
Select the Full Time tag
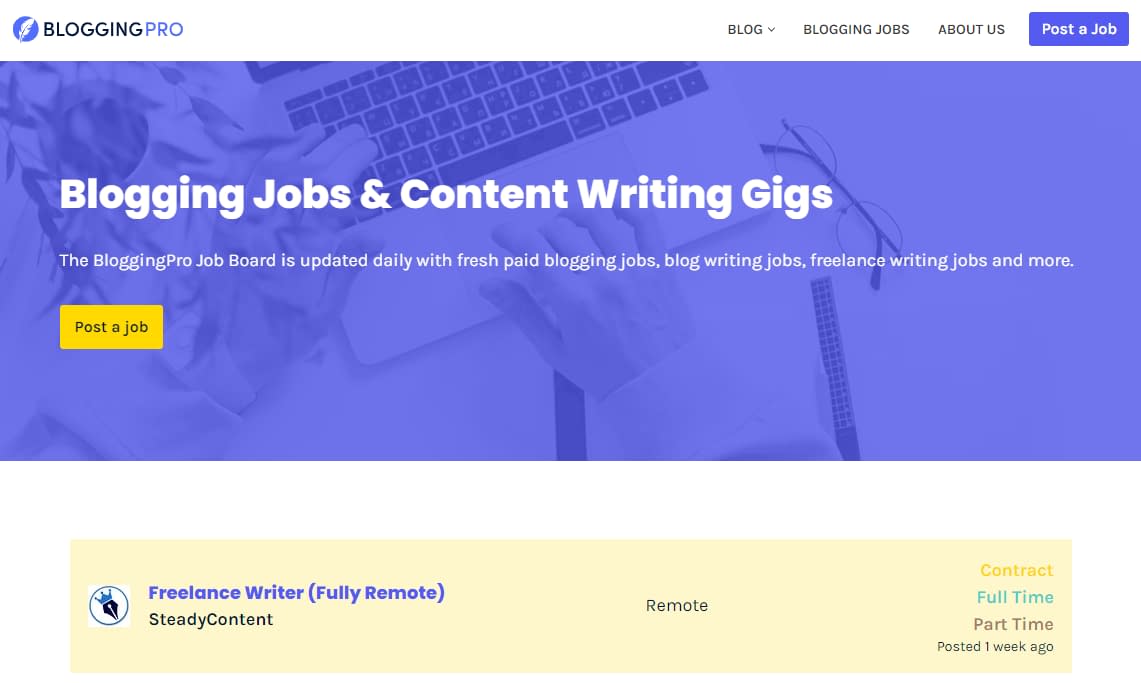[1015, 597]
